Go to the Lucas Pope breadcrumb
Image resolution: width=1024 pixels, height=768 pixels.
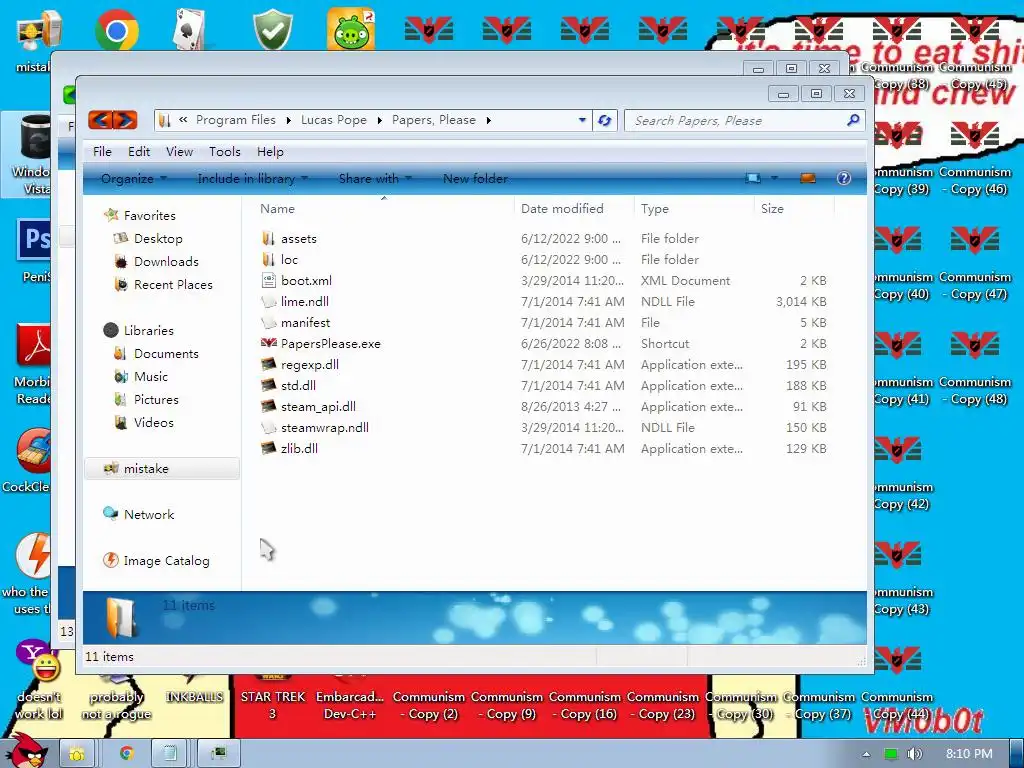pos(334,120)
